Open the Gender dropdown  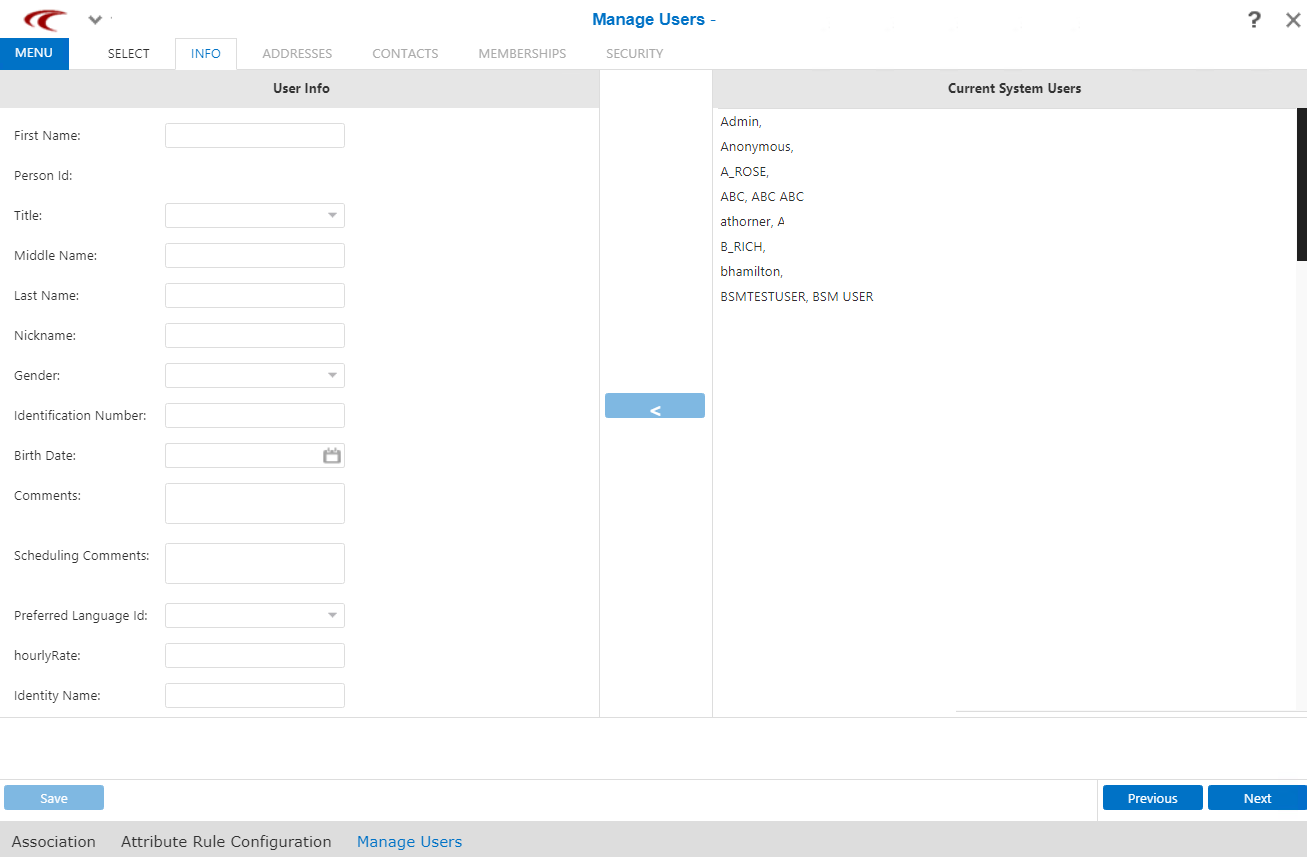330,375
